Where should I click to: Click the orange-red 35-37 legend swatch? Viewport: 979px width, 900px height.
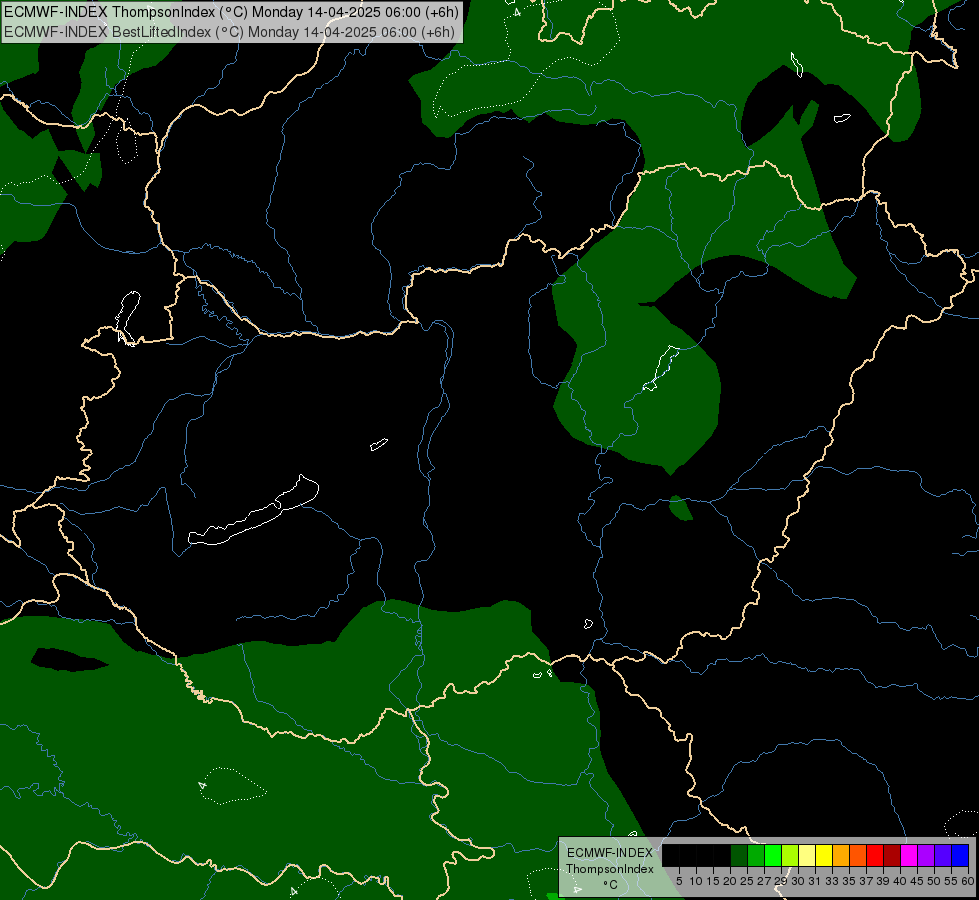point(858,855)
